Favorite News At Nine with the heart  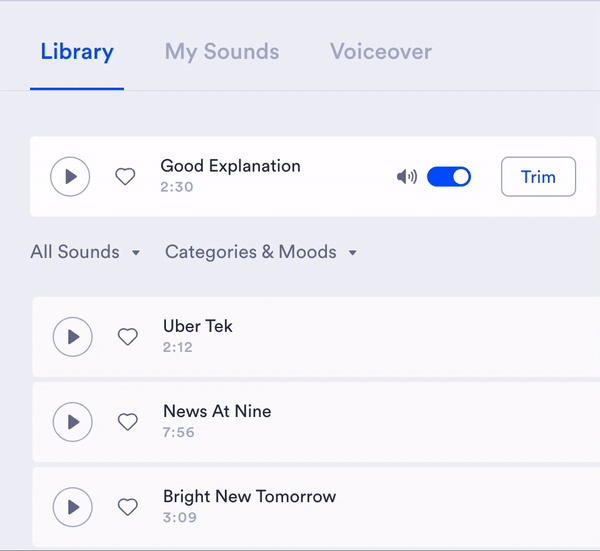(x=128, y=422)
